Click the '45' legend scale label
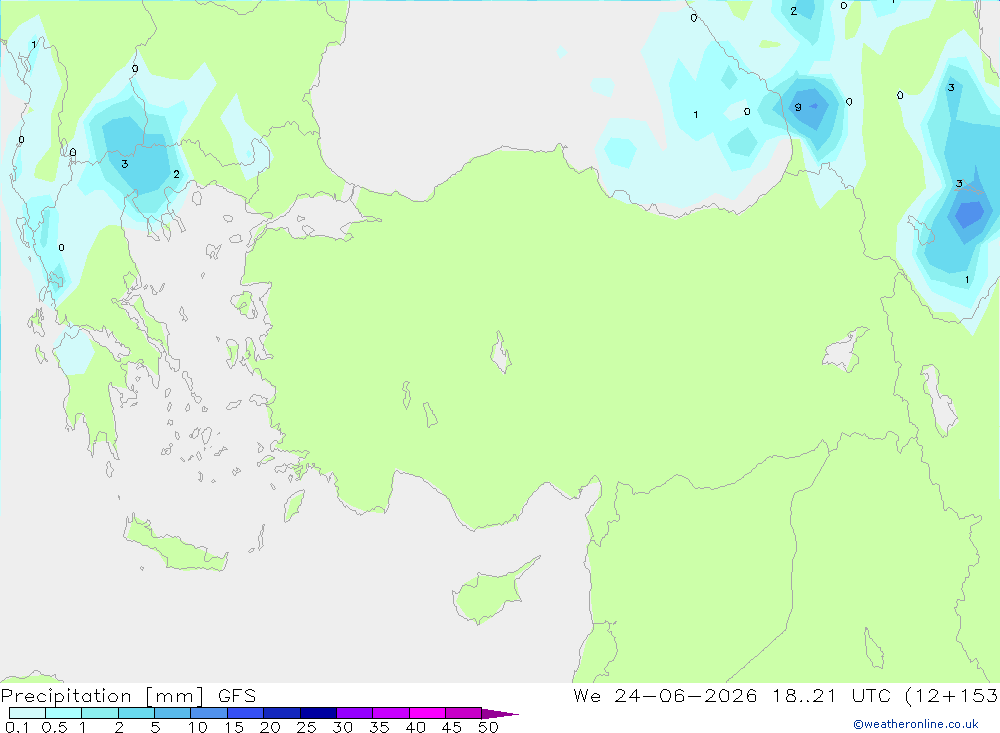The height and width of the screenshot is (733, 1000). click(x=452, y=727)
